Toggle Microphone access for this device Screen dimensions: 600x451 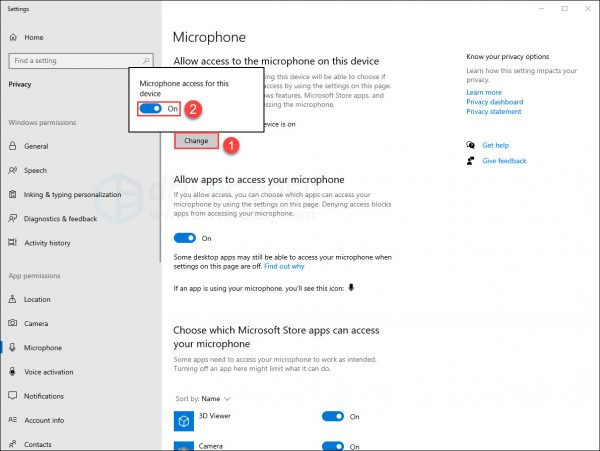[150, 108]
